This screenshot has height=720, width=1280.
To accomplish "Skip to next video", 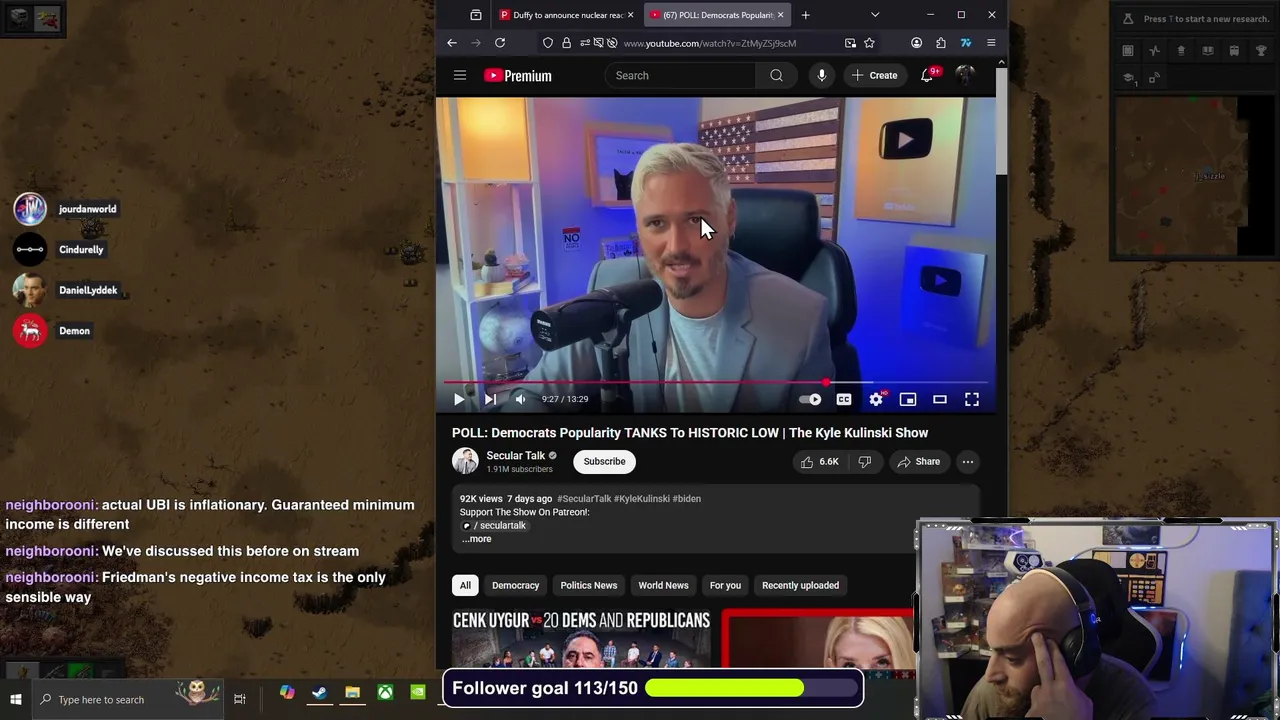I will 490,399.
